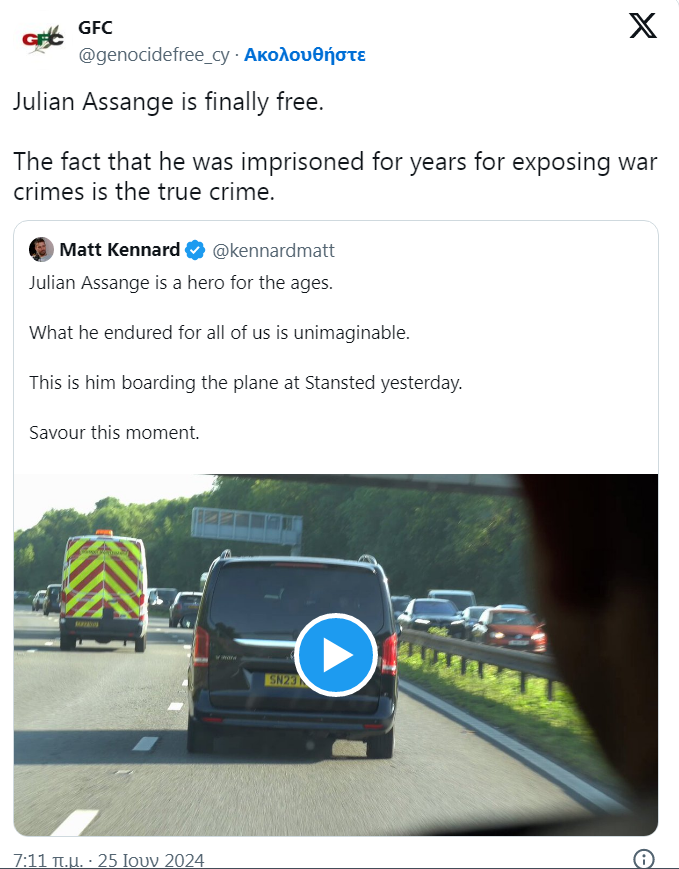Click "What he endured" quoted line
679x869 pixels.
pyautogui.click(x=219, y=333)
